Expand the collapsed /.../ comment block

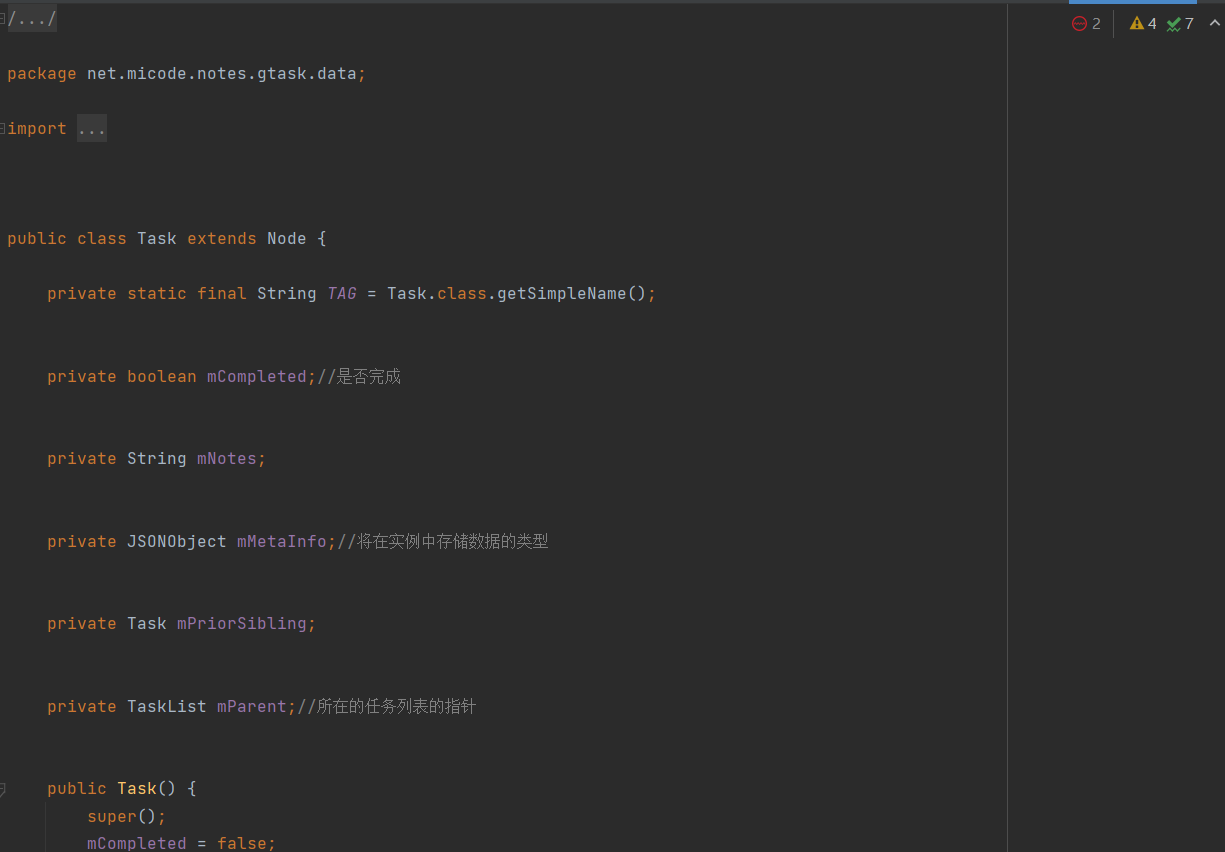click(30, 17)
